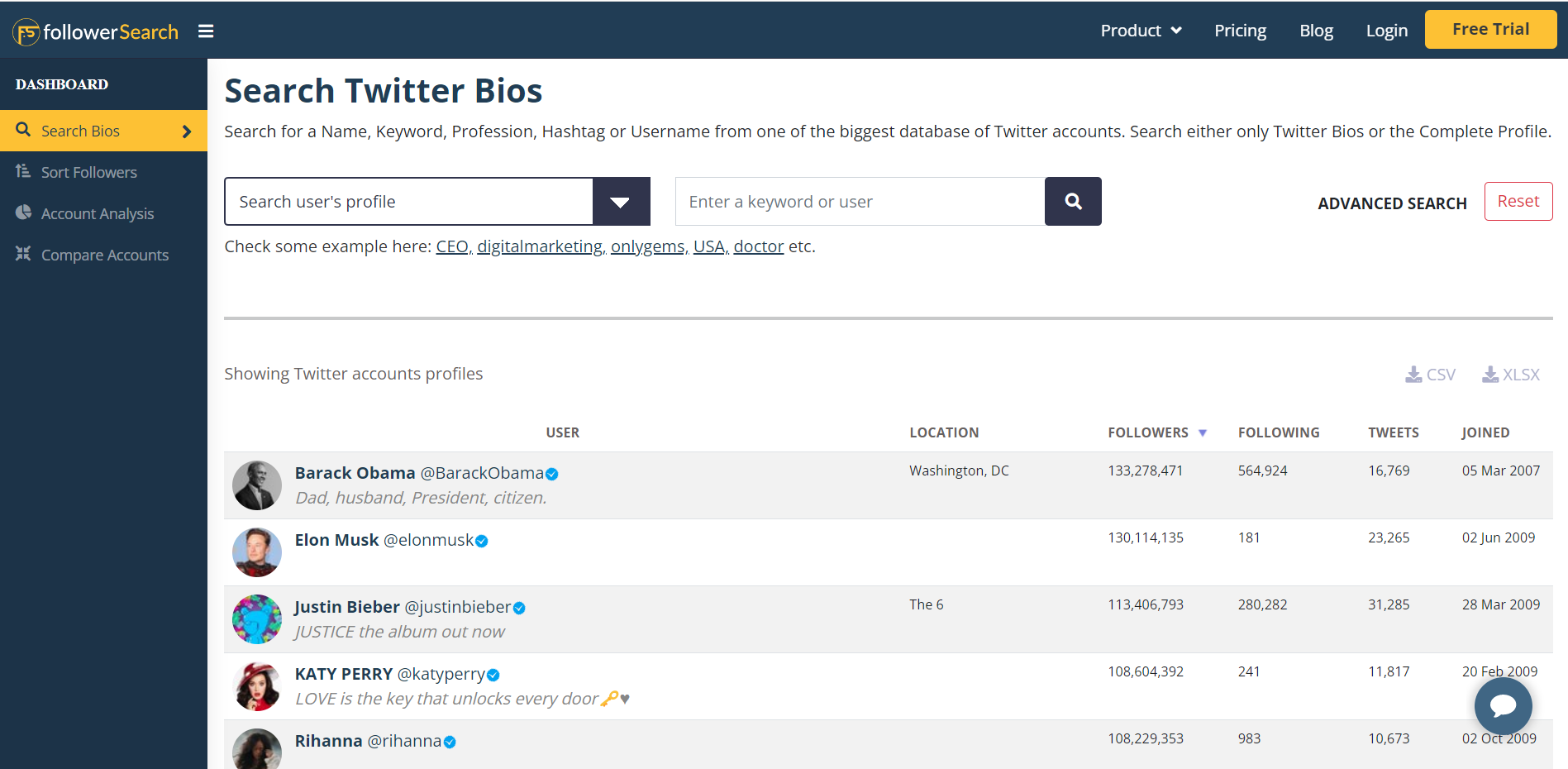Click the followerSearch logo
1568x769 pixels.
pos(96,32)
